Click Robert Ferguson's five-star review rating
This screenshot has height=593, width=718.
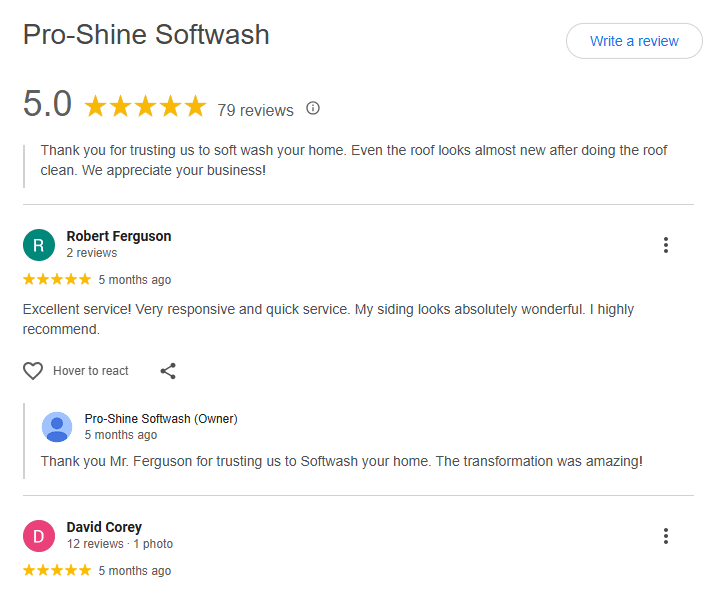[57, 279]
